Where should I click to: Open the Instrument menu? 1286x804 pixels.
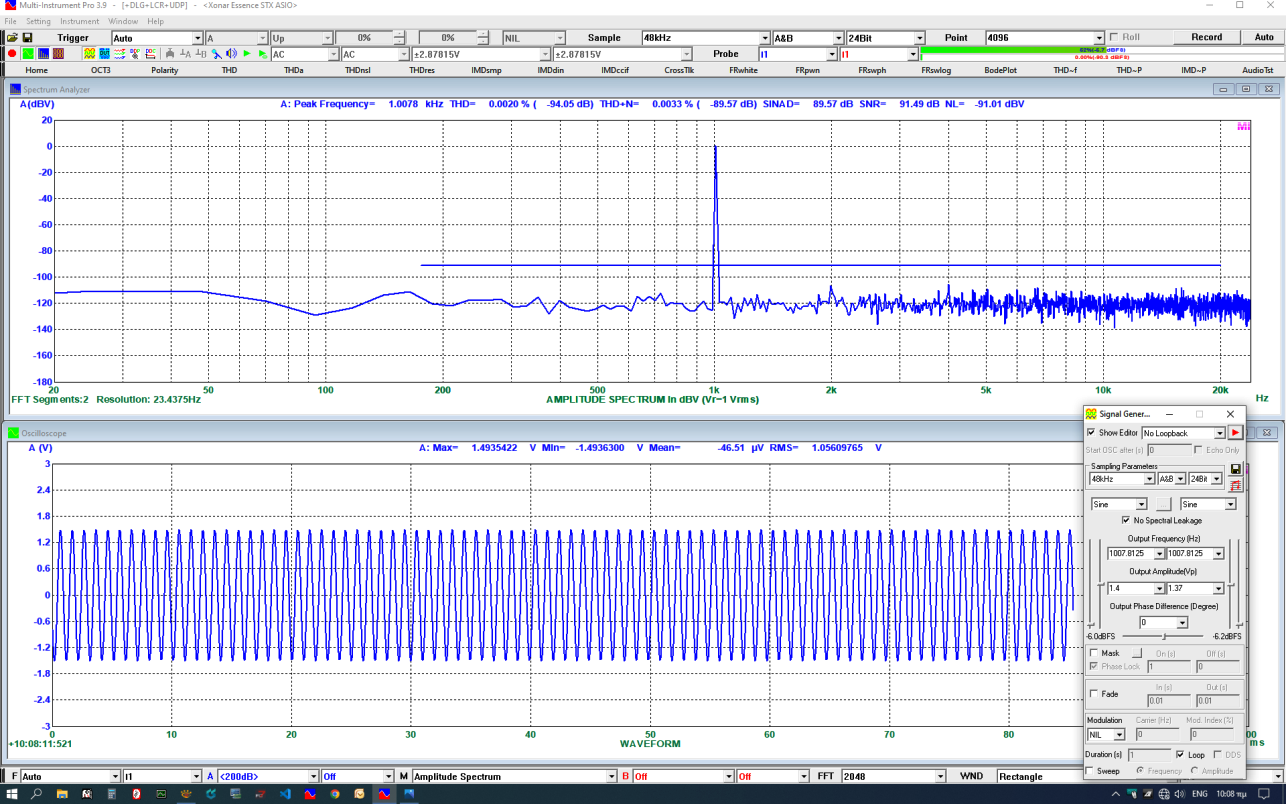coord(79,21)
